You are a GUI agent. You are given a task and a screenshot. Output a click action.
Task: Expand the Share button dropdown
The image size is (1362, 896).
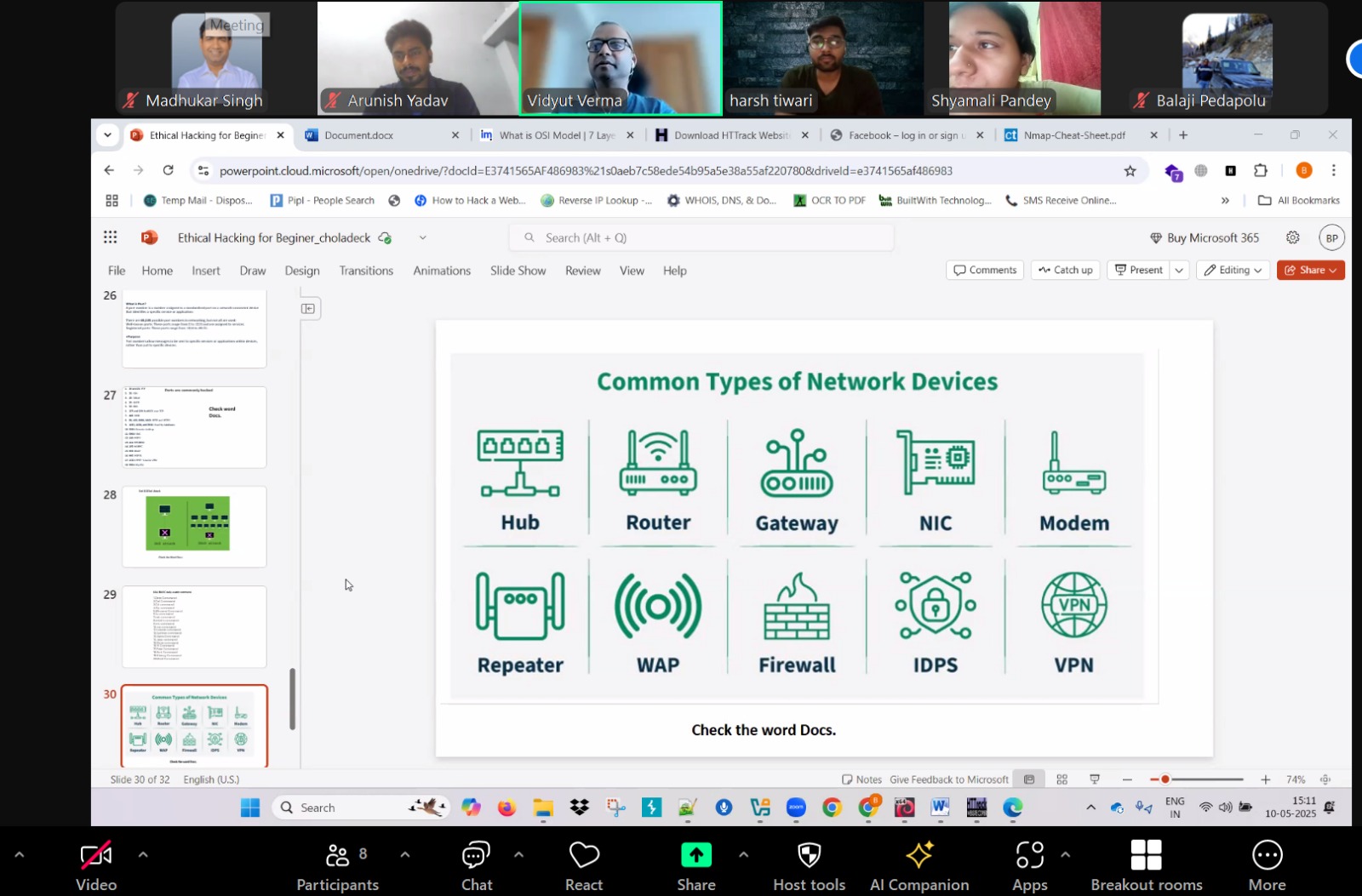pyautogui.click(x=1332, y=271)
